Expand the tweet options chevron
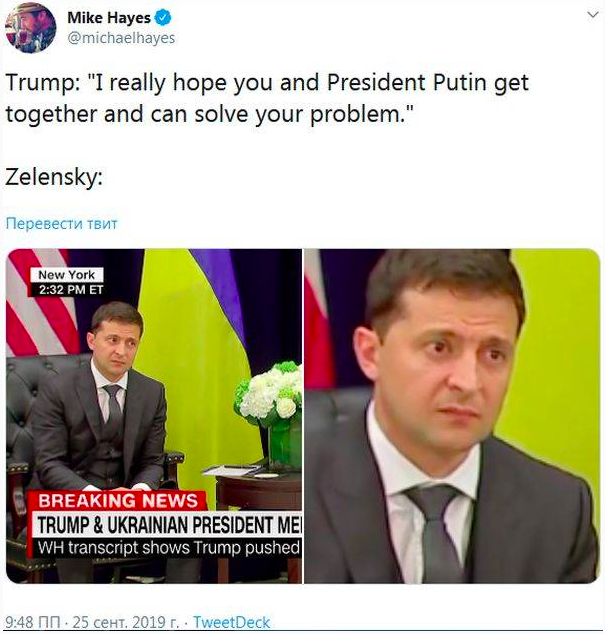 (592, 15)
